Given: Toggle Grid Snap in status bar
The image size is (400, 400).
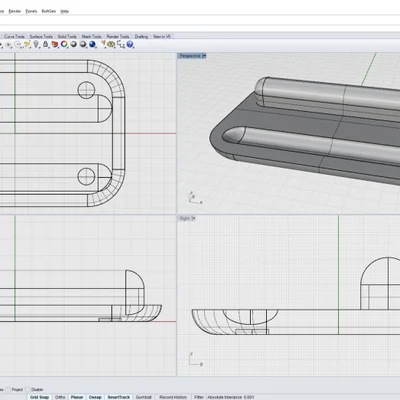Looking at the screenshot, I should 39,397.
